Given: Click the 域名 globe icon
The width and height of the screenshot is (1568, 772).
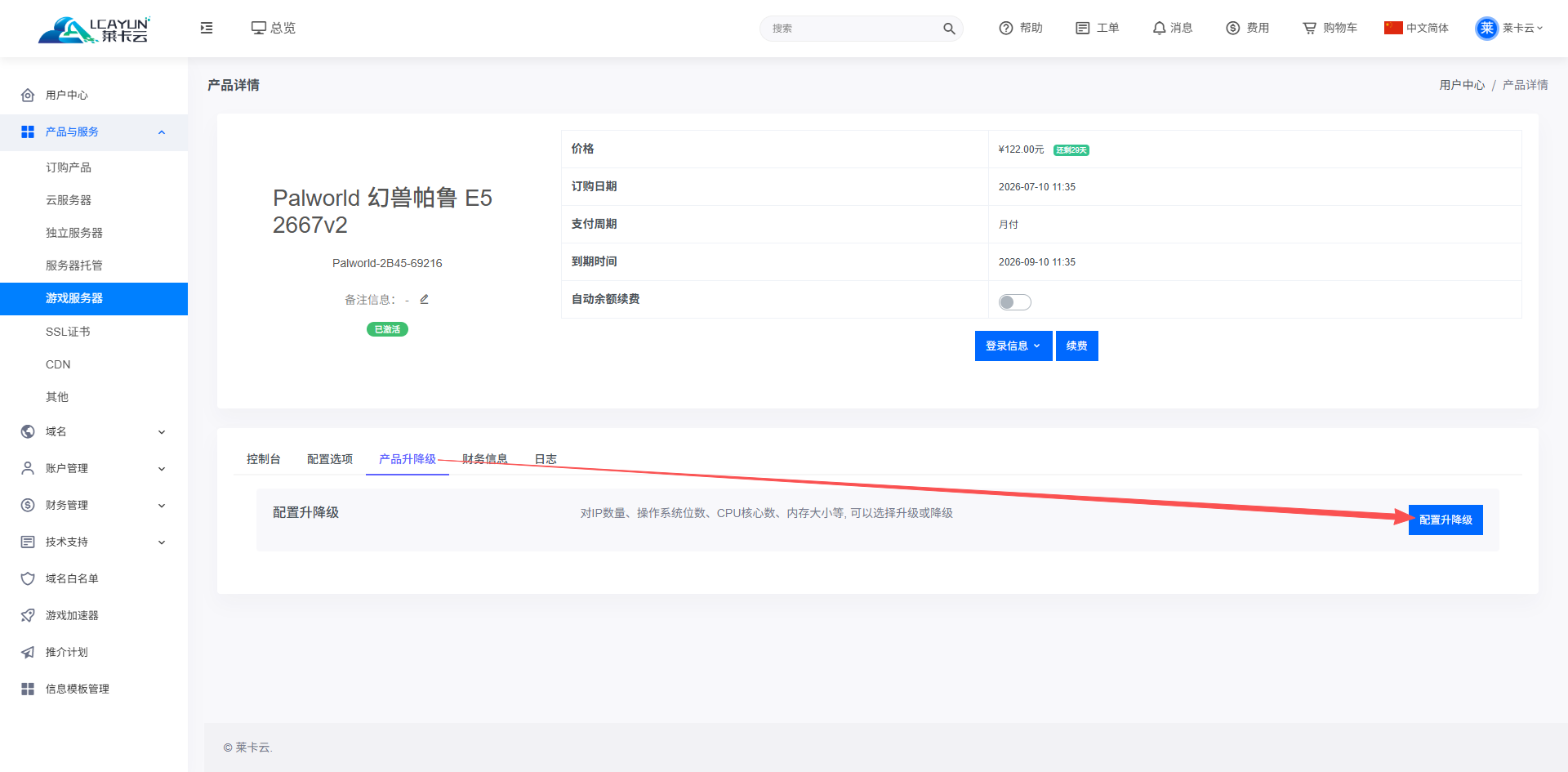Looking at the screenshot, I should [x=28, y=431].
